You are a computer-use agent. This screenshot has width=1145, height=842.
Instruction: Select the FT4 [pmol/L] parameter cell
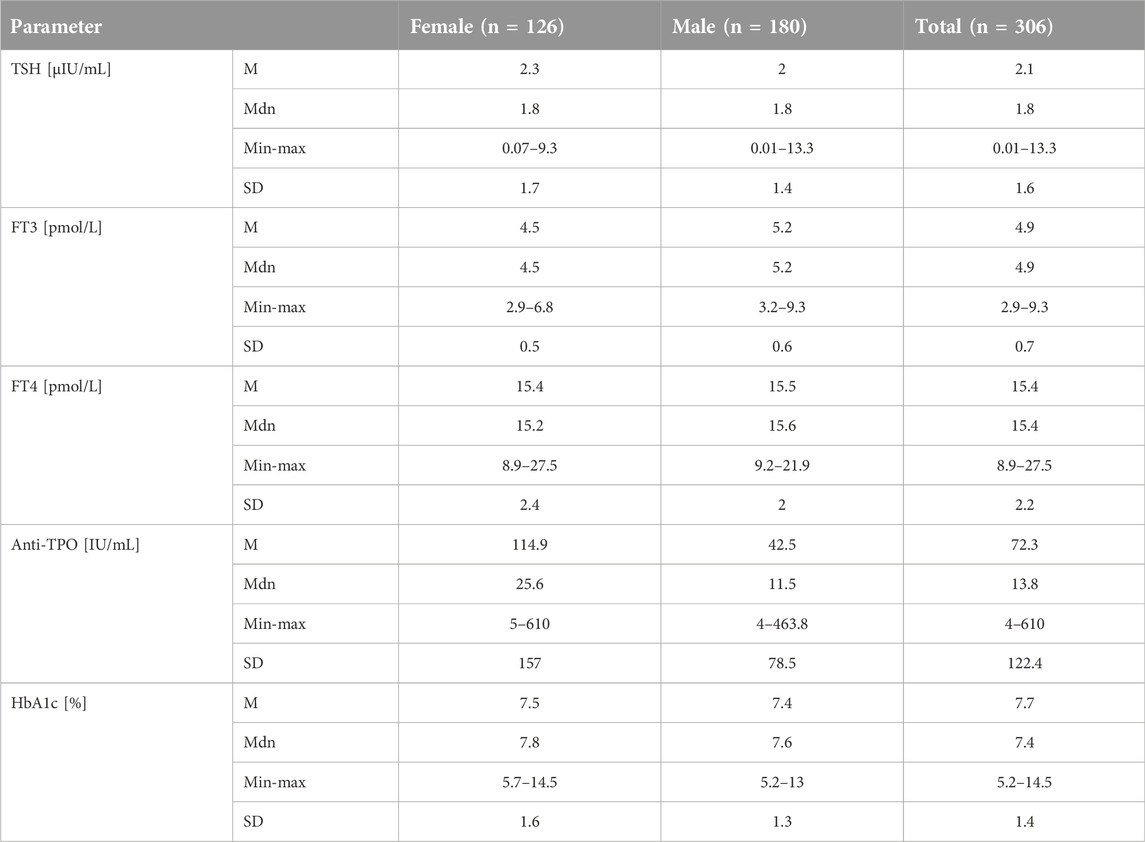[x=56, y=386]
